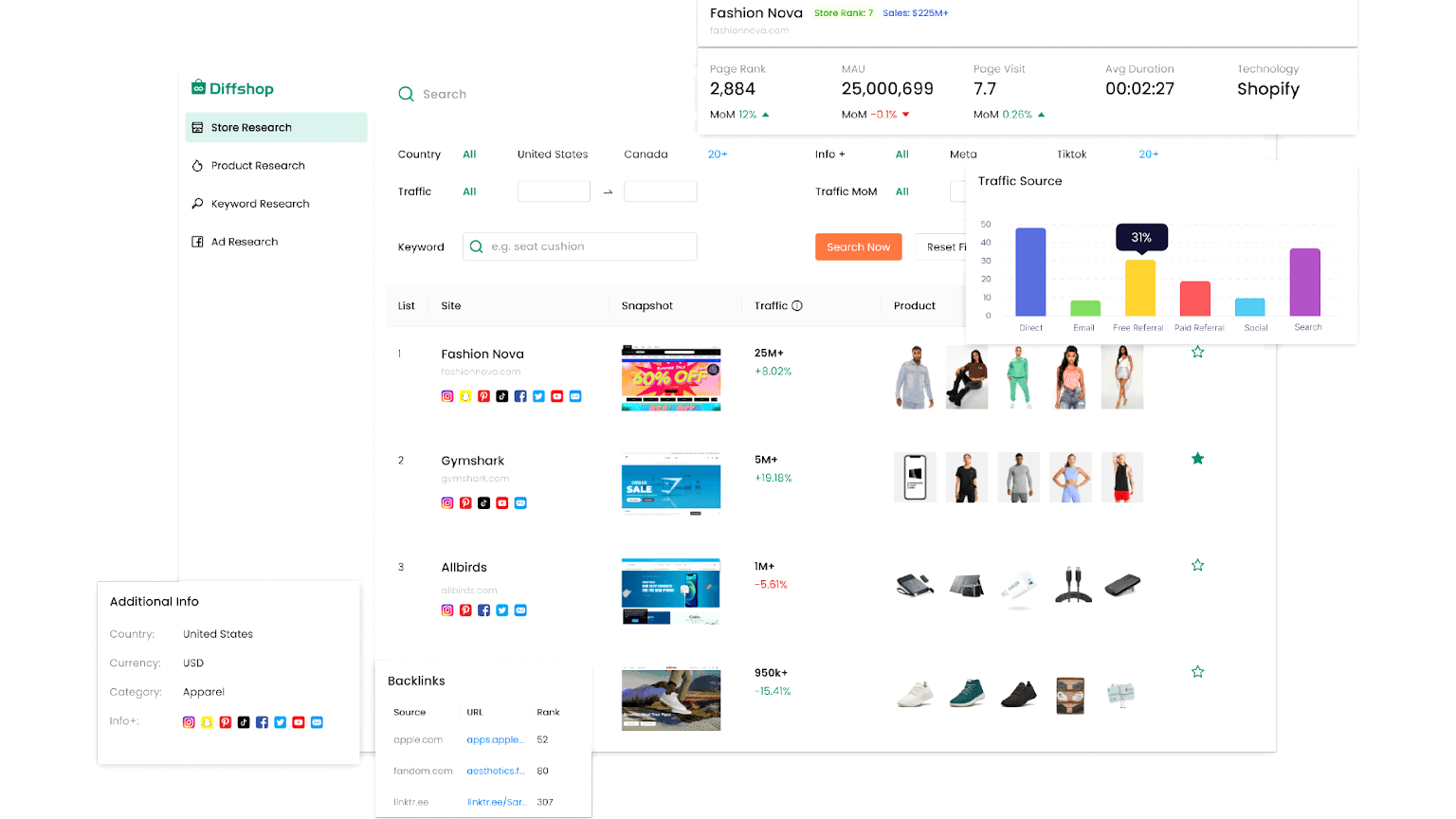Open Fashion Nova's Facebook icon in the site list

520,396
